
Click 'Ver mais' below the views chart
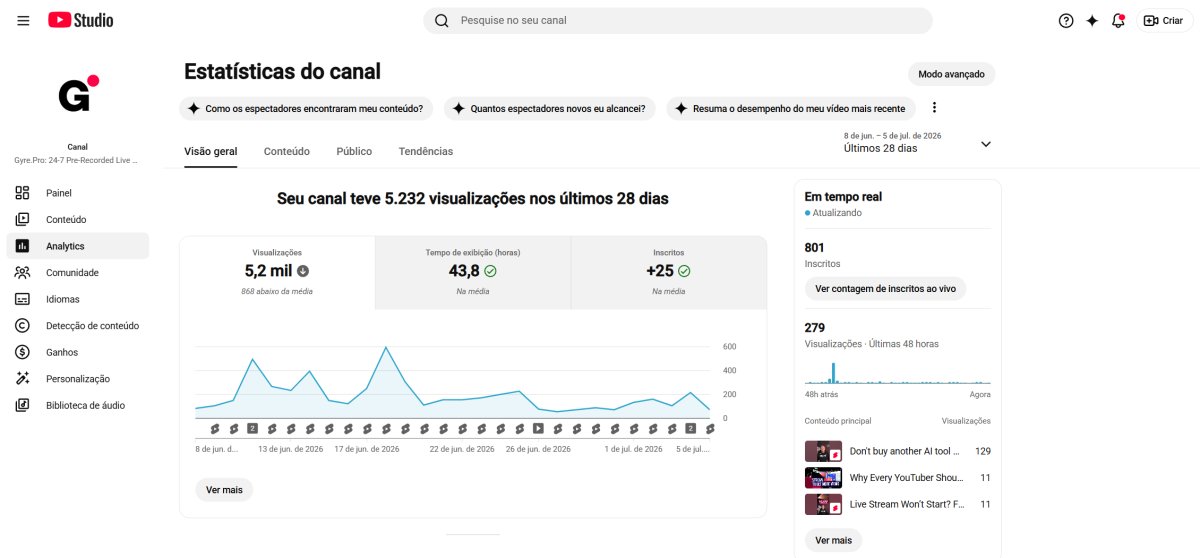[x=224, y=490]
